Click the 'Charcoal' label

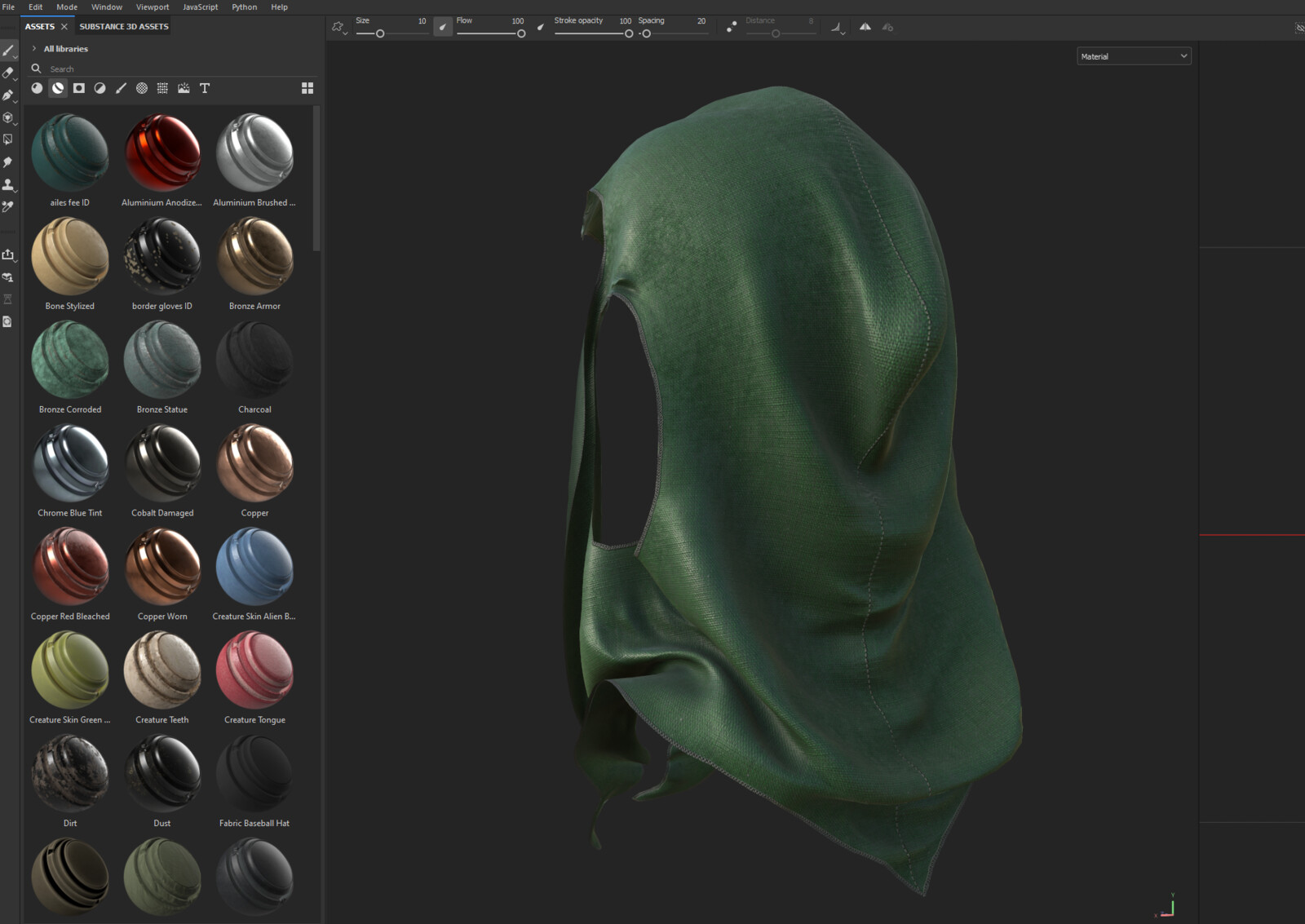pyautogui.click(x=254, y=409)
